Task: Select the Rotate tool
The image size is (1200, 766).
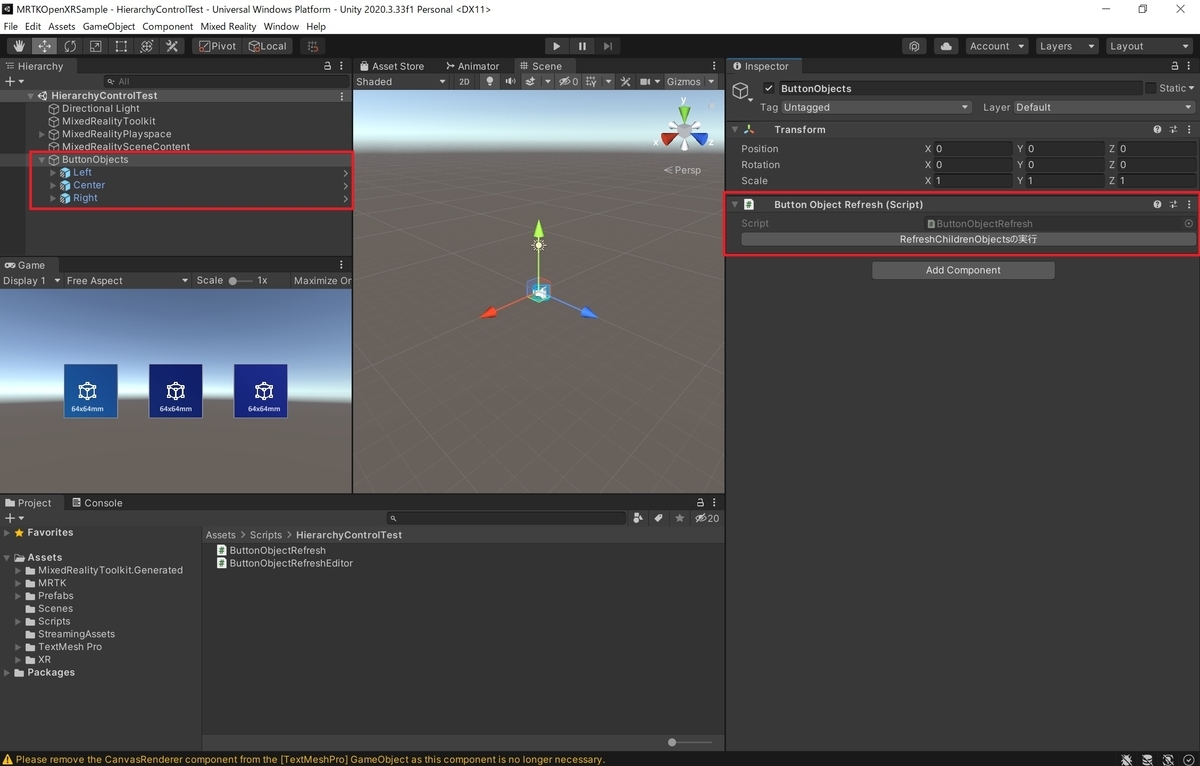Action: coord(70,46)
